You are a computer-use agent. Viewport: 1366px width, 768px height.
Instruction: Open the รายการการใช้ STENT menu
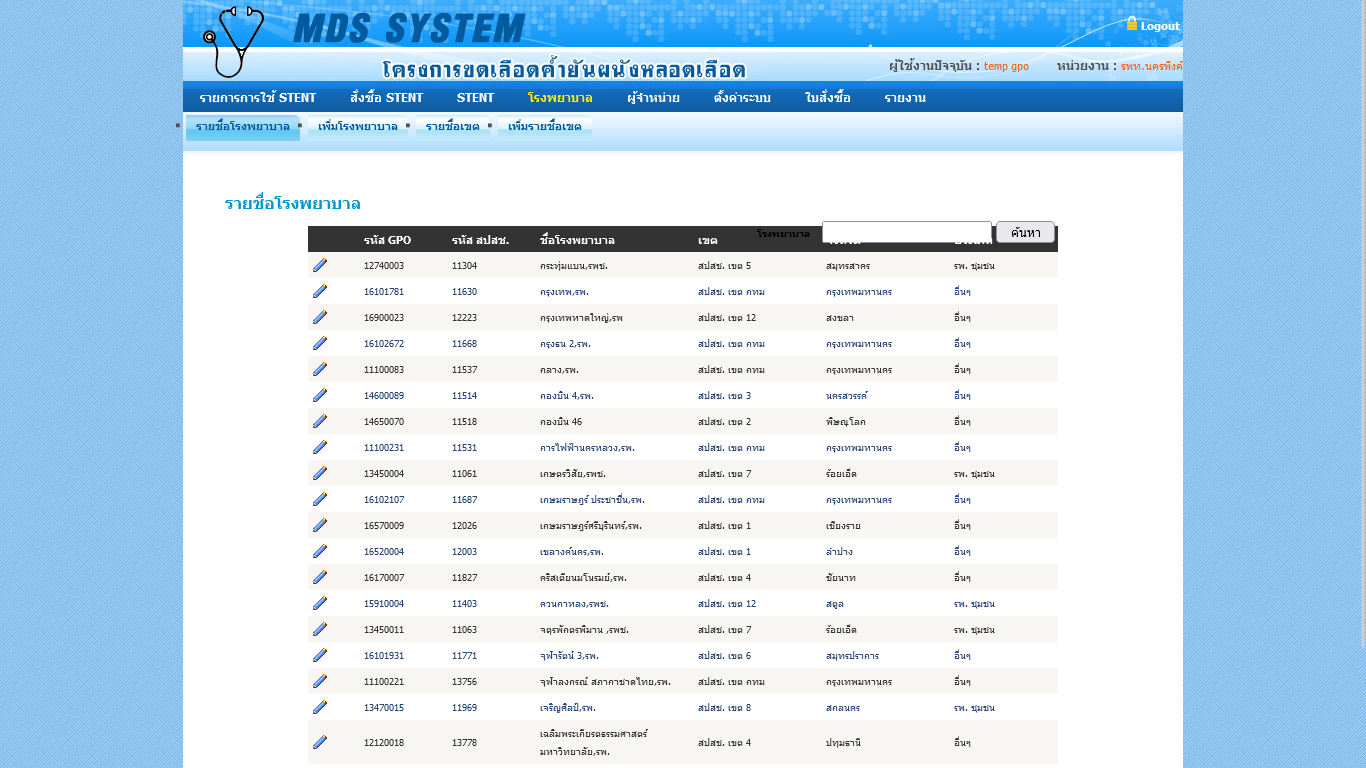click(x=257, y=98)
